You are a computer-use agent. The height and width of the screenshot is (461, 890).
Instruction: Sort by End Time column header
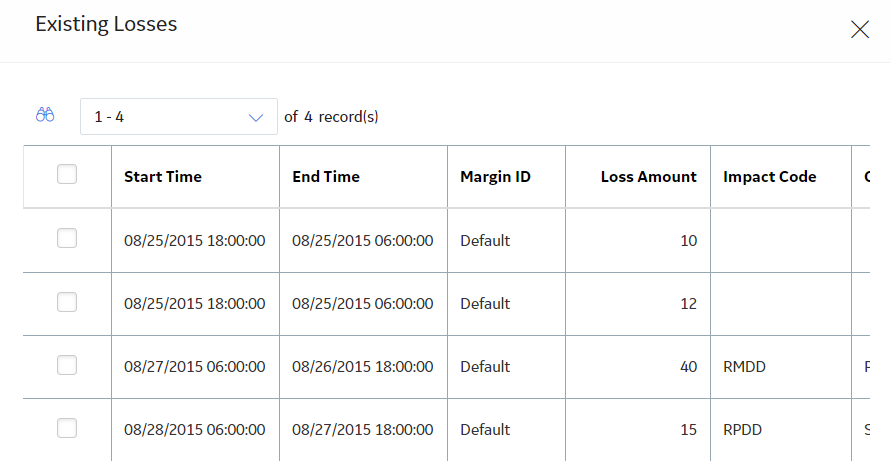pyautogui.click(x=326, y=177)
